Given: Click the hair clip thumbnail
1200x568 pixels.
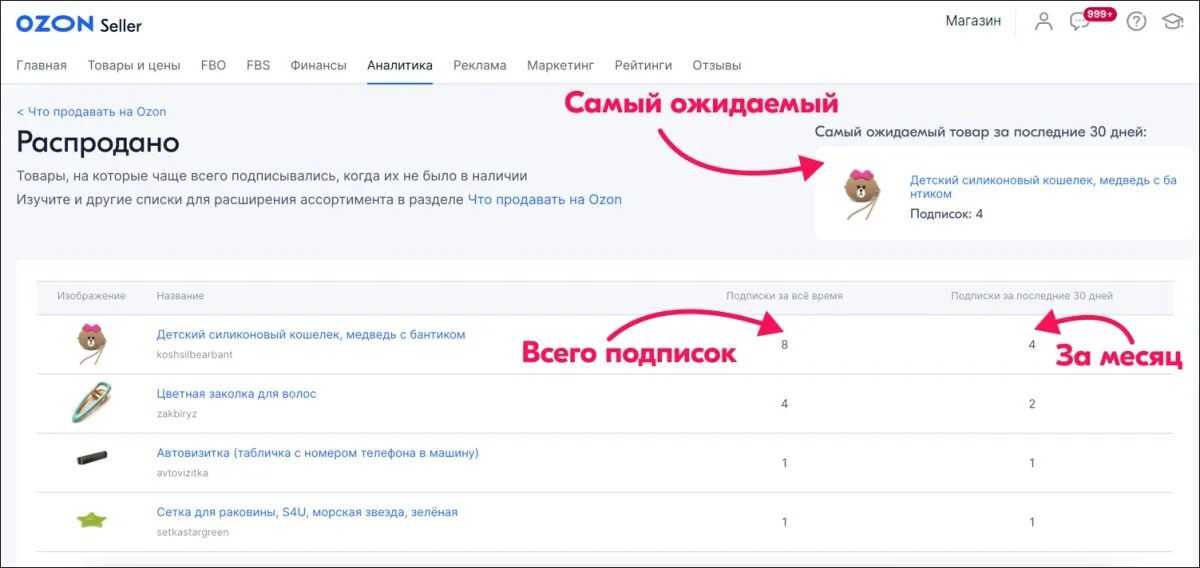Looking at the screenshot, I should (x=91, y=402).
